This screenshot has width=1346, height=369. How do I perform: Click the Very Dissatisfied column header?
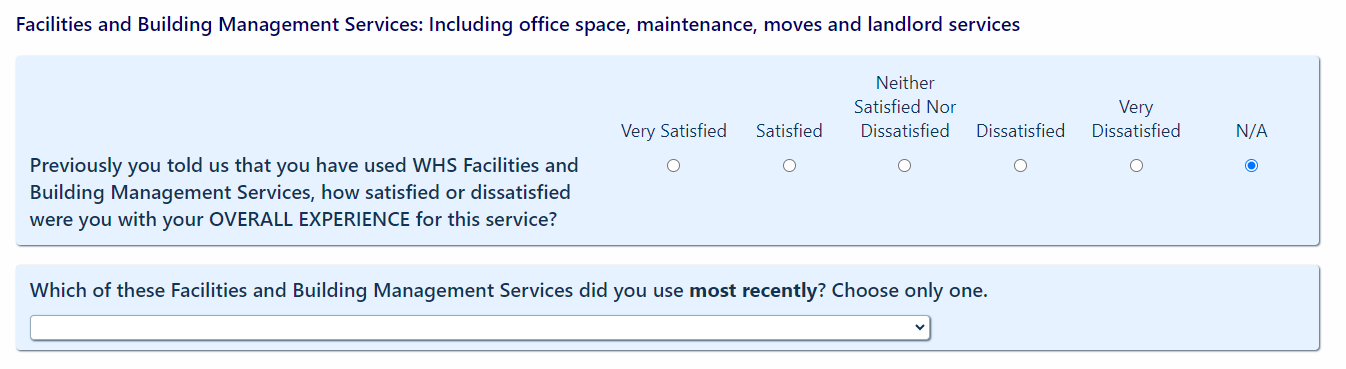coord(1136,119)
